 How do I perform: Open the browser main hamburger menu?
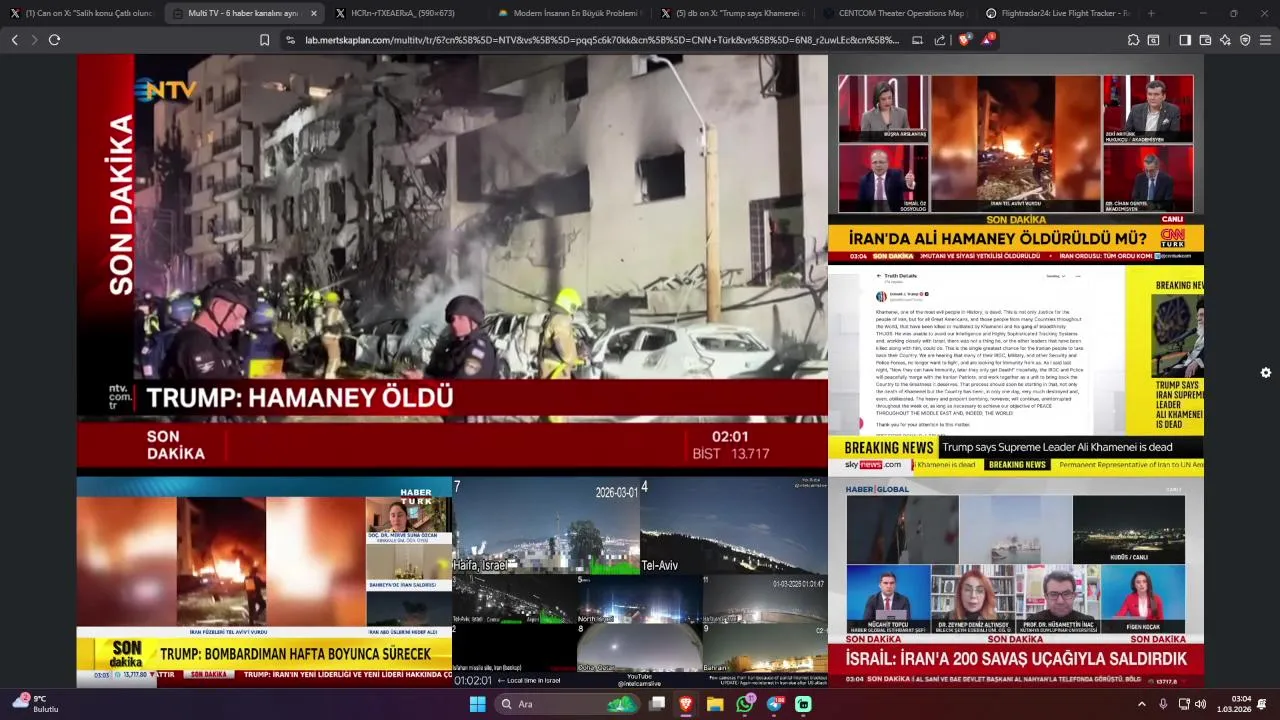click(x=1265, y=40)
